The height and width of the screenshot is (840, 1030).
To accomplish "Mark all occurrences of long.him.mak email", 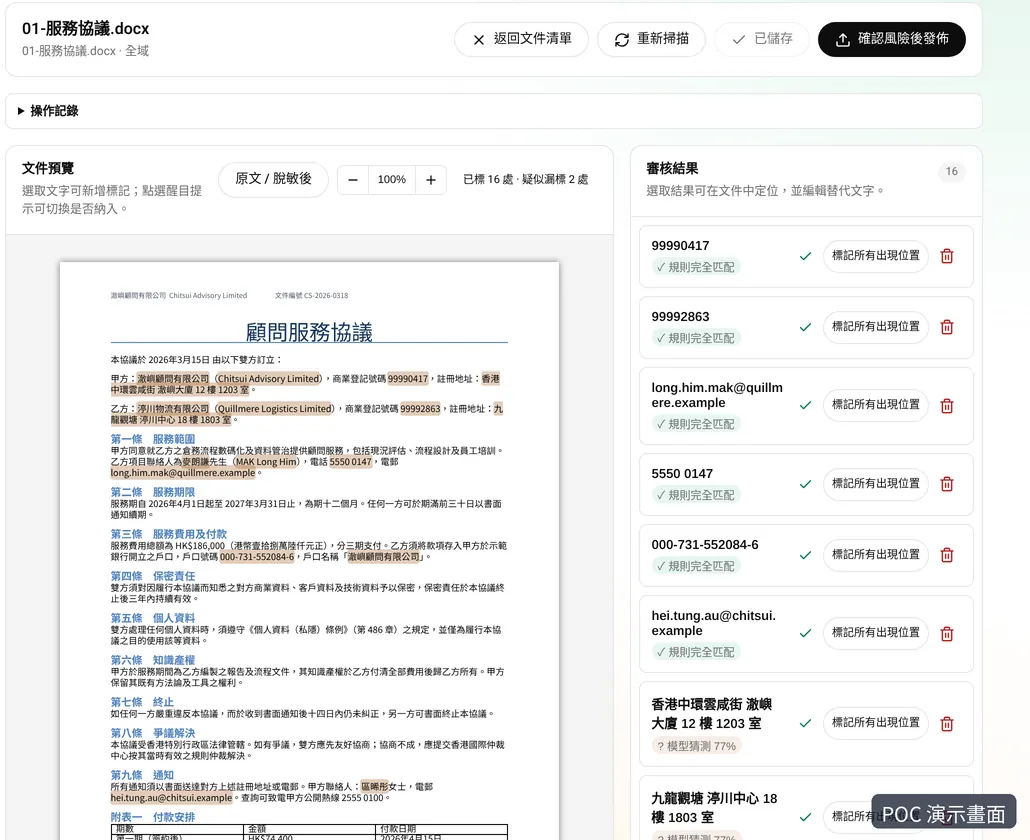I will (x=876, y=405).
